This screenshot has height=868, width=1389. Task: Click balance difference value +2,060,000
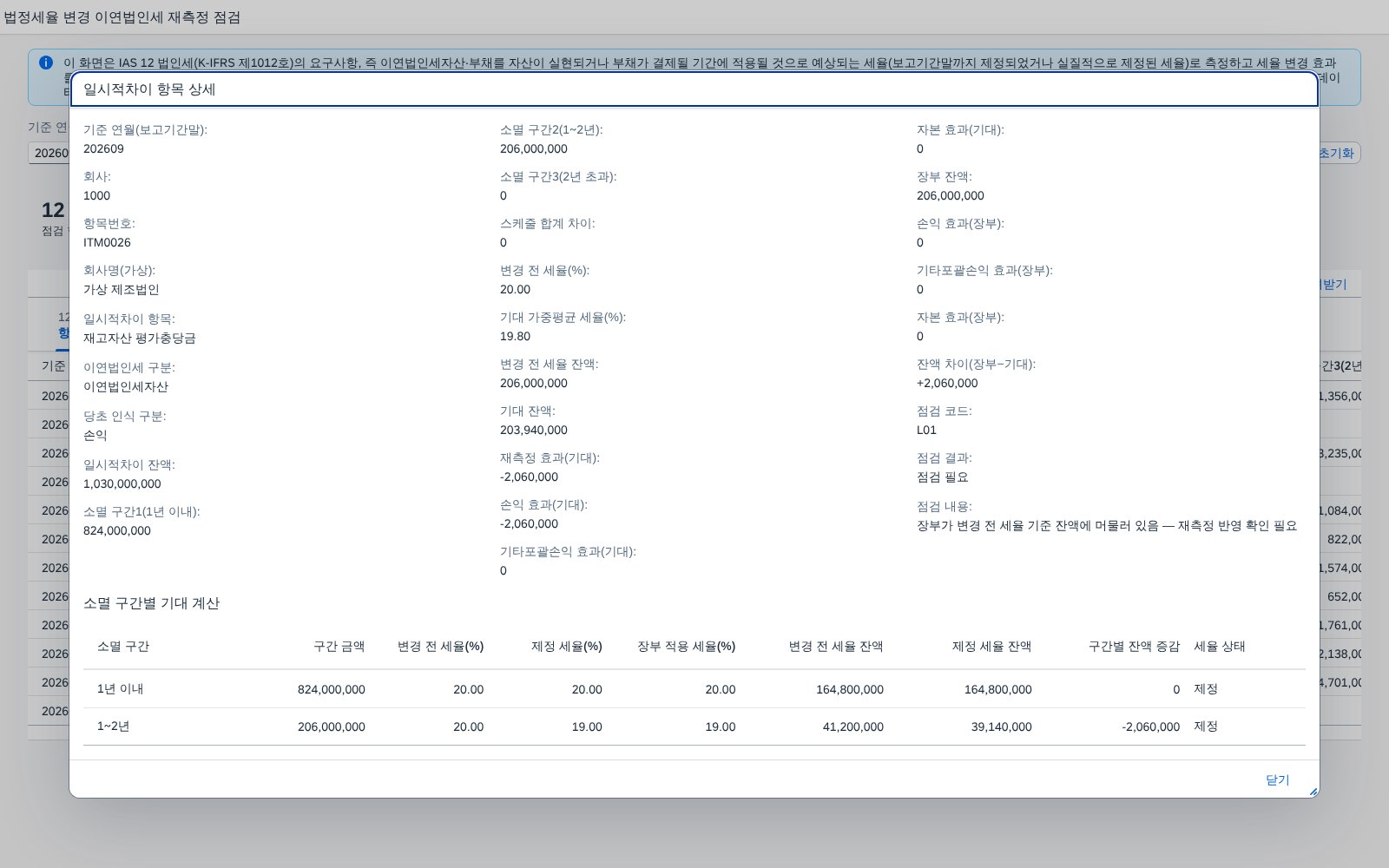[x=947, y=383]
